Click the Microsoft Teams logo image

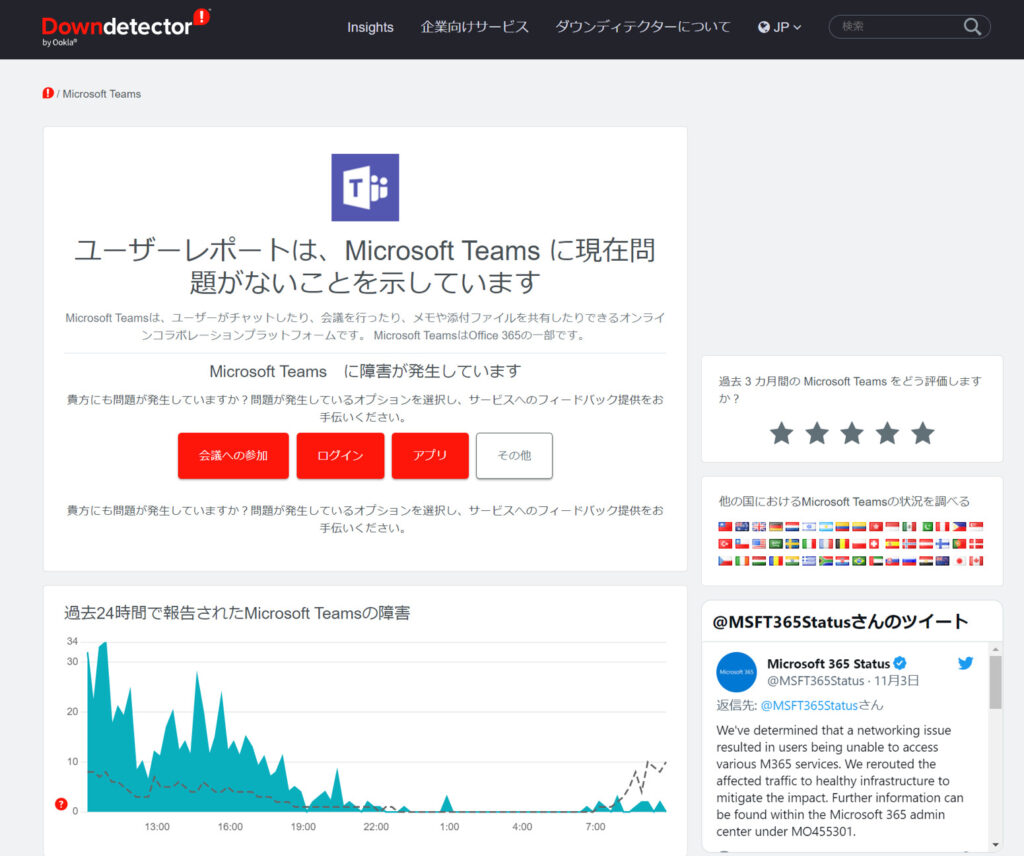365,187
